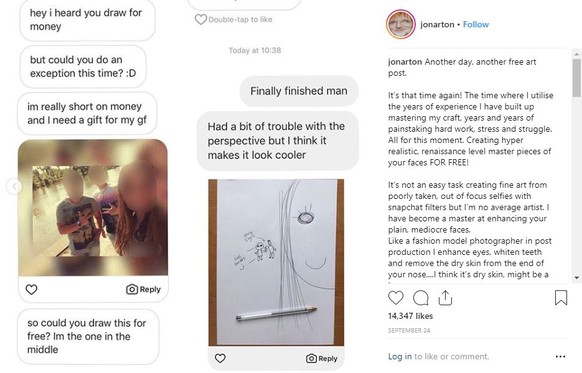Viewport: 582px width, 373px height.
Task: Go to previous image with left arrow
Action: pyautogui.click(x=14, y=186)
